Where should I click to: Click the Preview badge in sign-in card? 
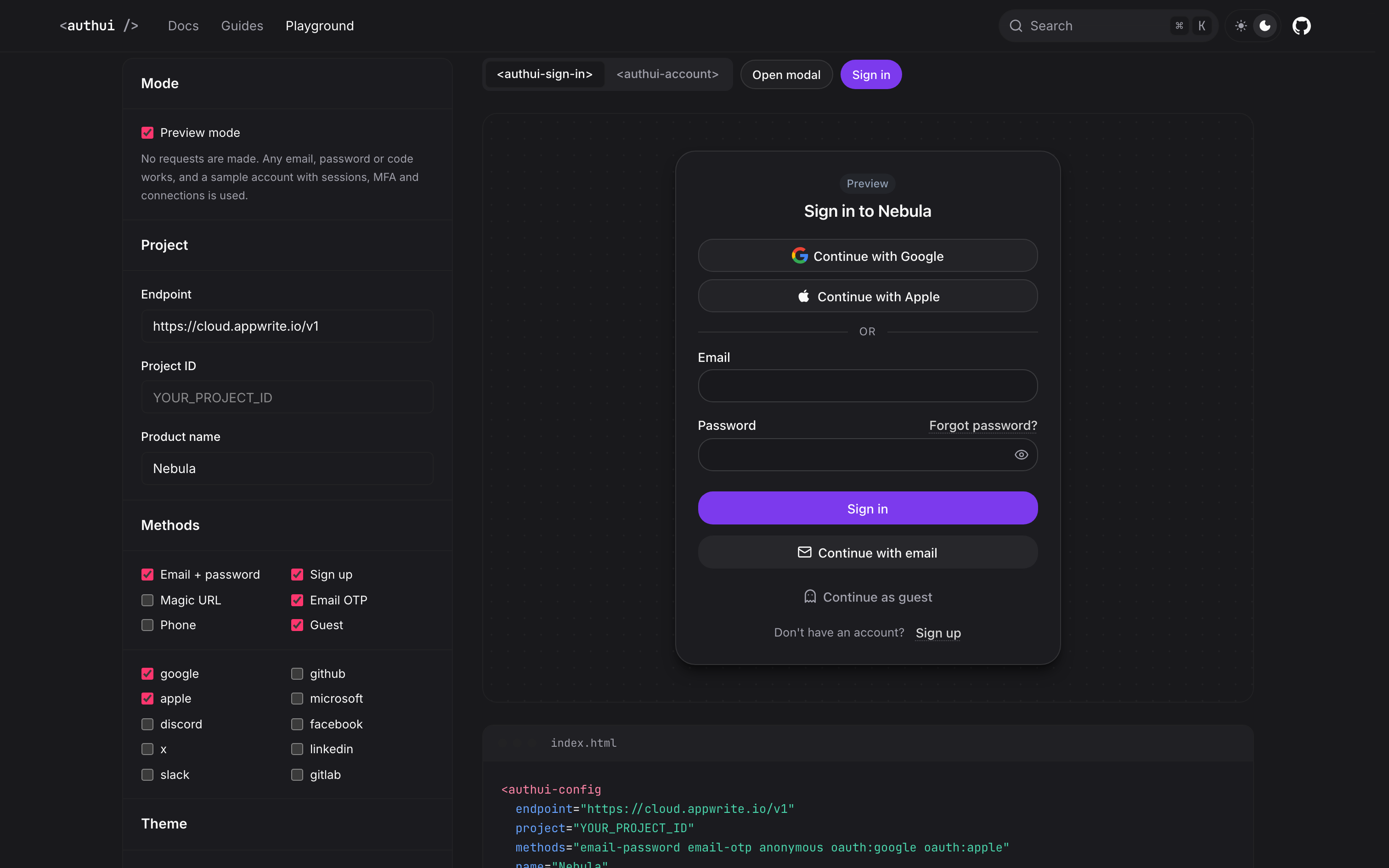tap(867, 184)
